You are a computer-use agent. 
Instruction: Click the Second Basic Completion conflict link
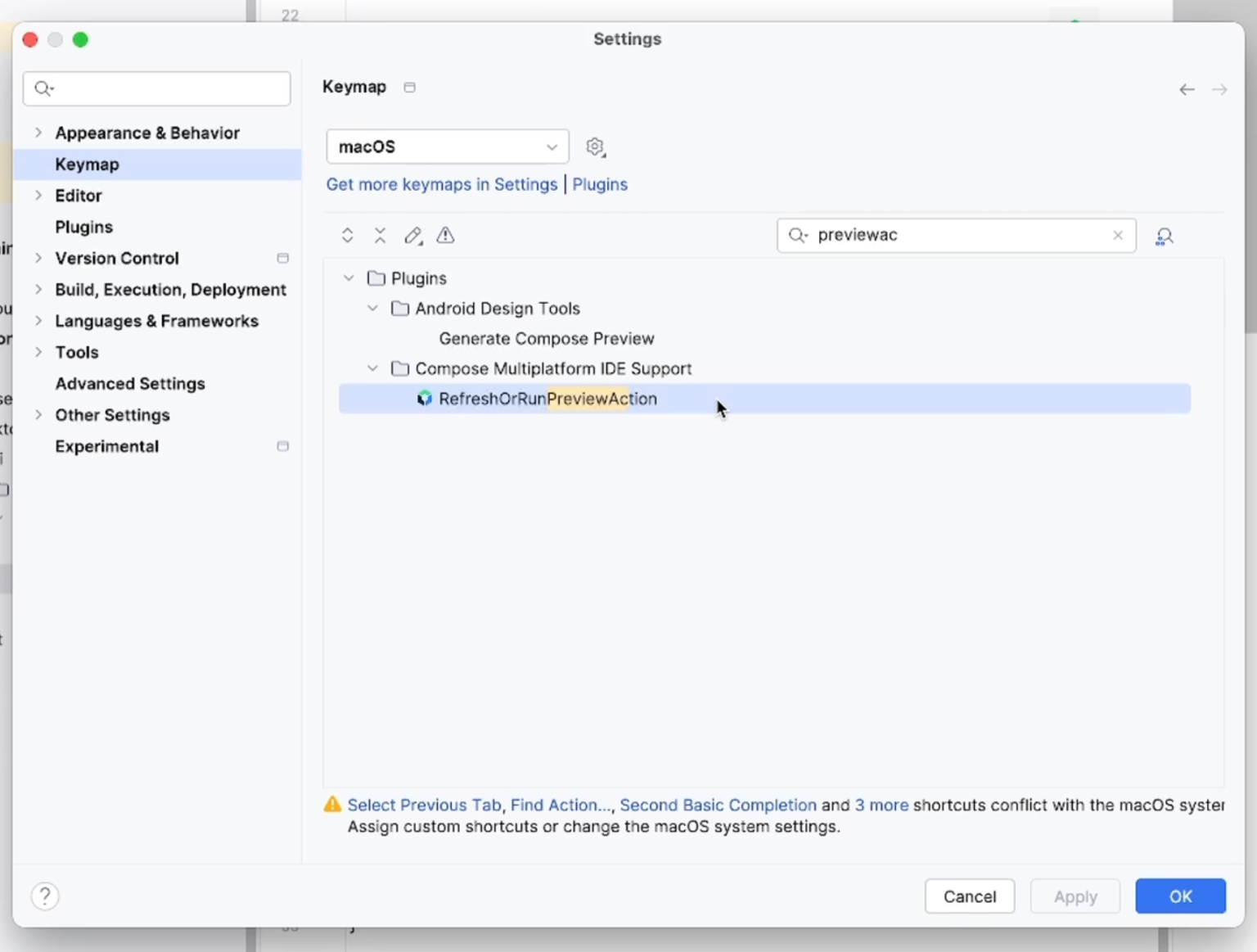click(717, 805)
